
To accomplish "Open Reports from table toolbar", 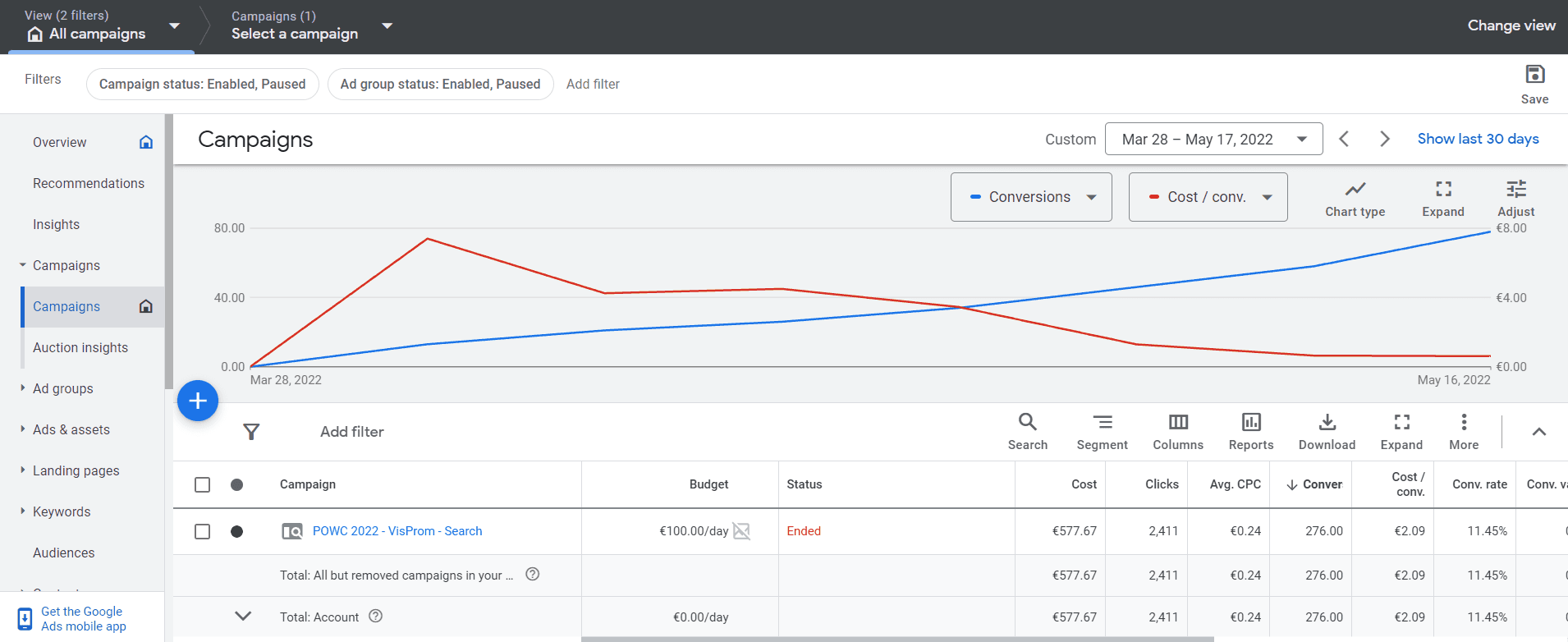I will pos(1251,432).
